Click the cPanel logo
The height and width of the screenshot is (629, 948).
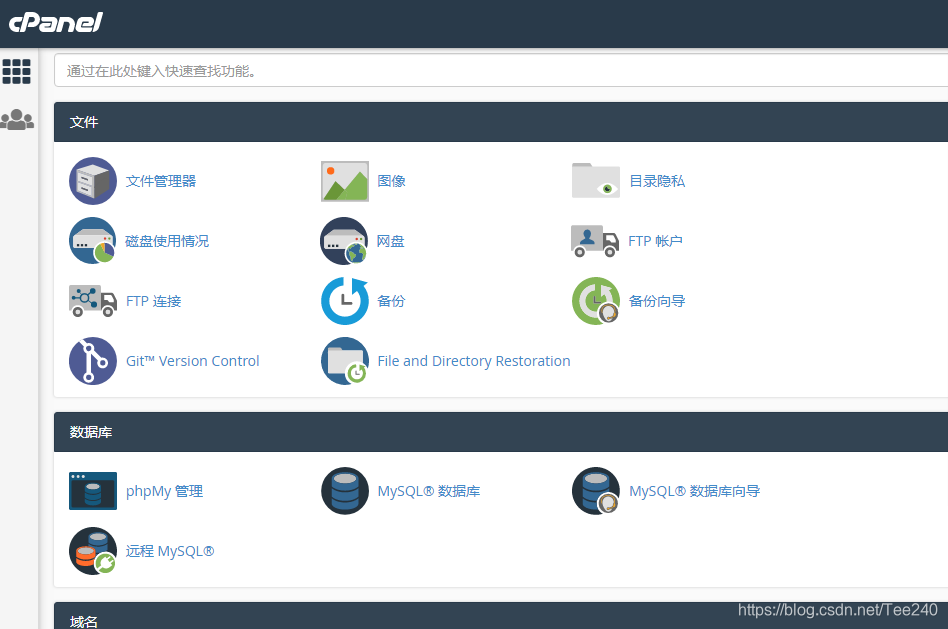click(x=56, y=22)
